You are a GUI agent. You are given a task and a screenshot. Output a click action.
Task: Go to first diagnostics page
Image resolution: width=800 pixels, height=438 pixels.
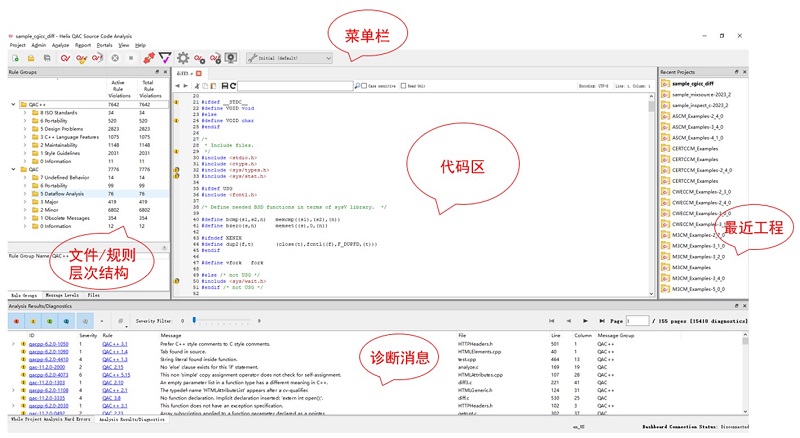tap(552, 321)
